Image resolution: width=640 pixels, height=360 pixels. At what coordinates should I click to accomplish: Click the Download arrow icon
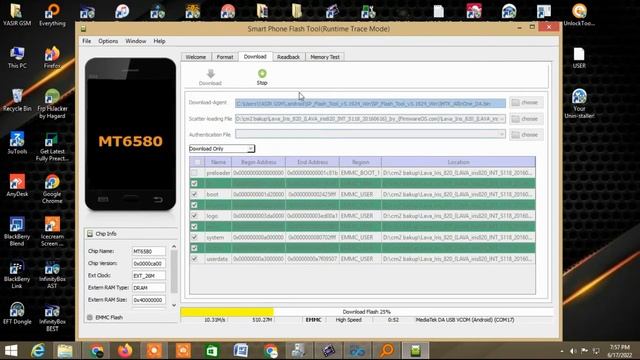tap(211, 73)
